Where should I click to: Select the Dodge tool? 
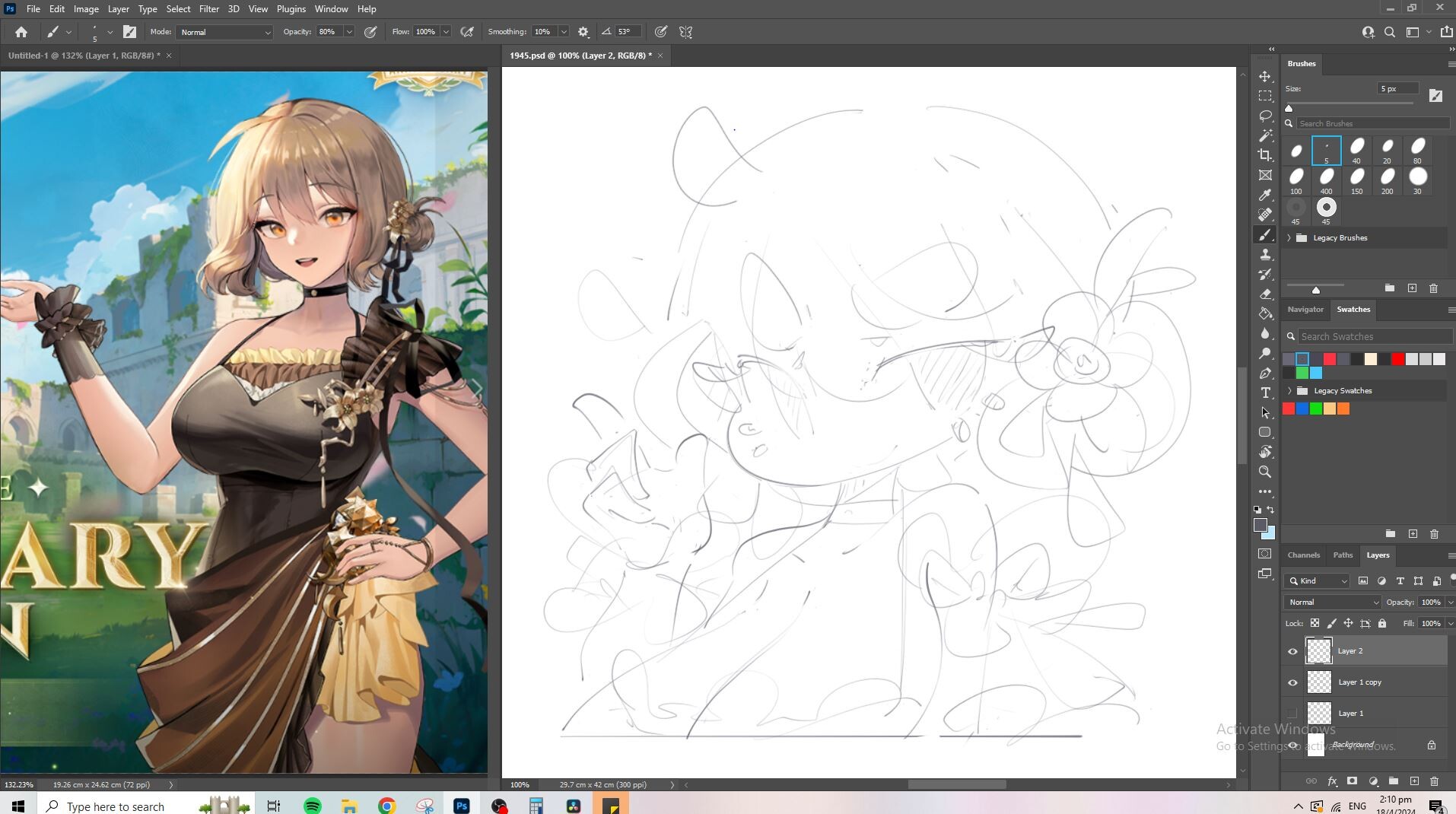[x=1265, y=353]
